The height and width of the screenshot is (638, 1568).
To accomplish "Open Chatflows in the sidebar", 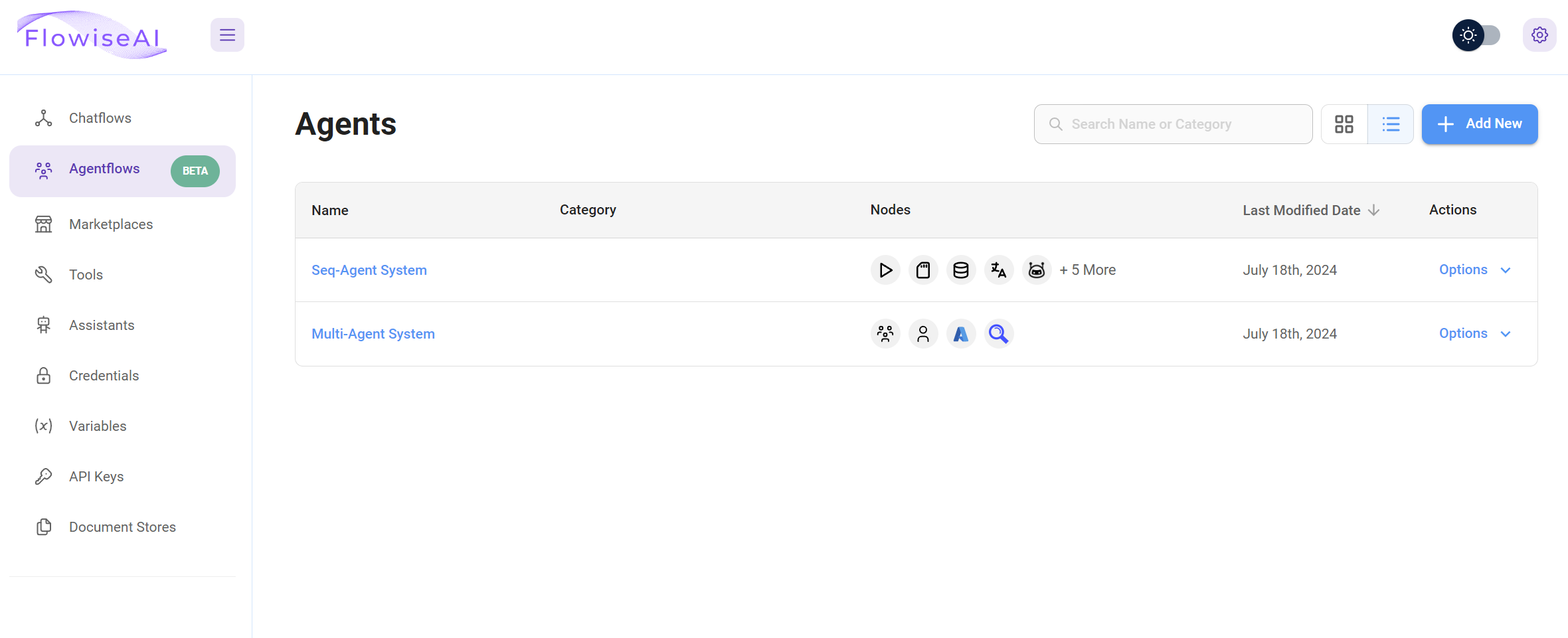I will click(100, 118).
